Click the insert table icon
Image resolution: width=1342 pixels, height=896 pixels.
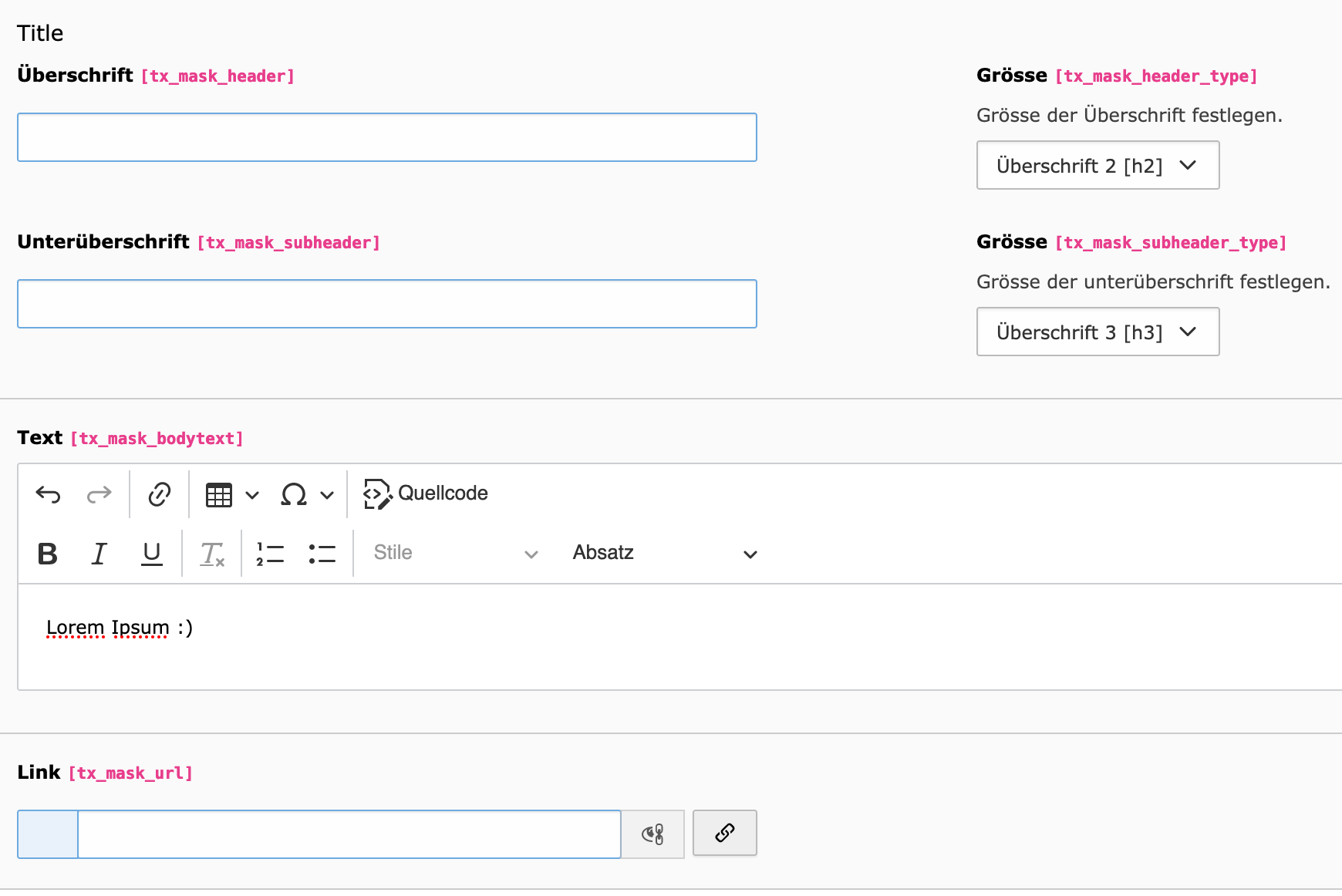pos(219,494)
